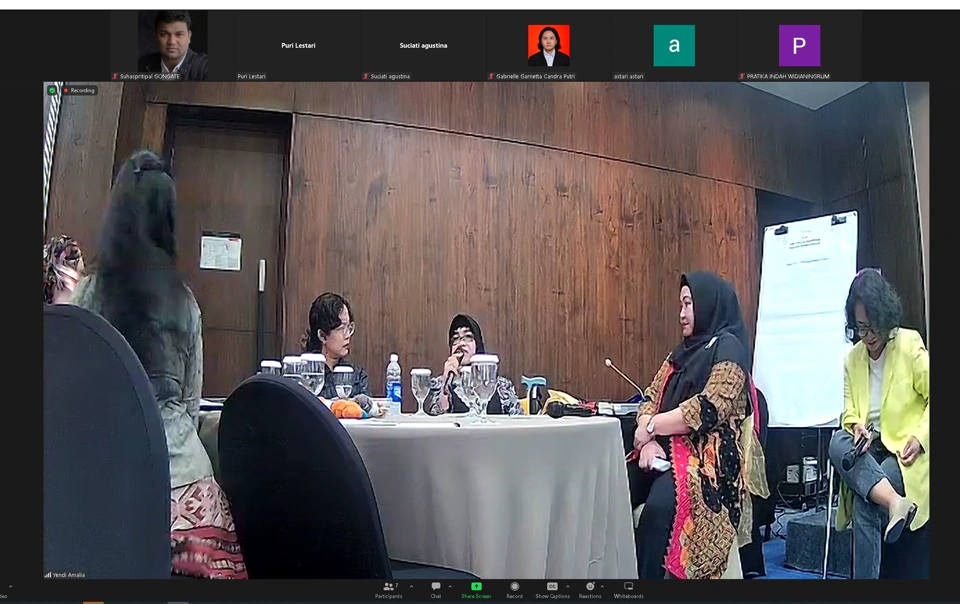Select Suhaspritipal GONGATE's video thumbnail
This screenshot has width=960, height=604.
coord(172,45)
